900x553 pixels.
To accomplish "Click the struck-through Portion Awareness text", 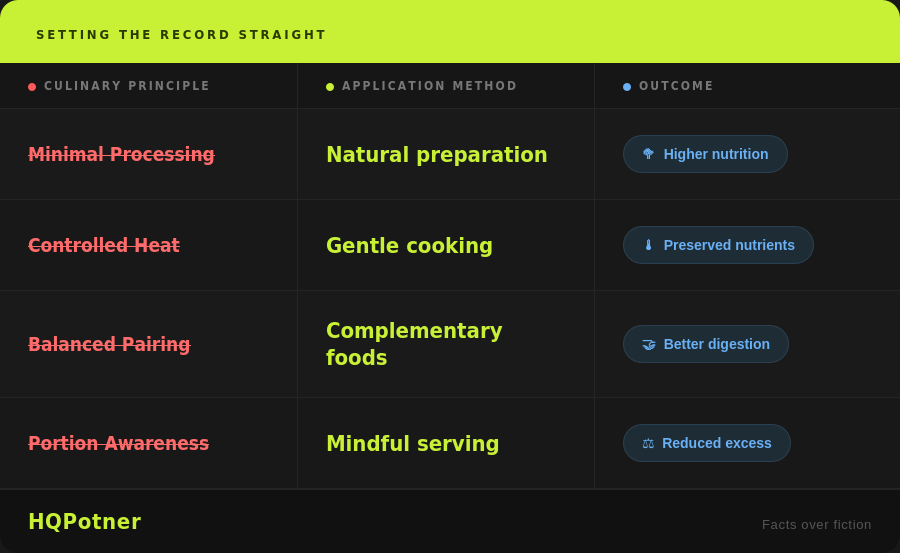I will pyautogui.click(x=118, y=444).
